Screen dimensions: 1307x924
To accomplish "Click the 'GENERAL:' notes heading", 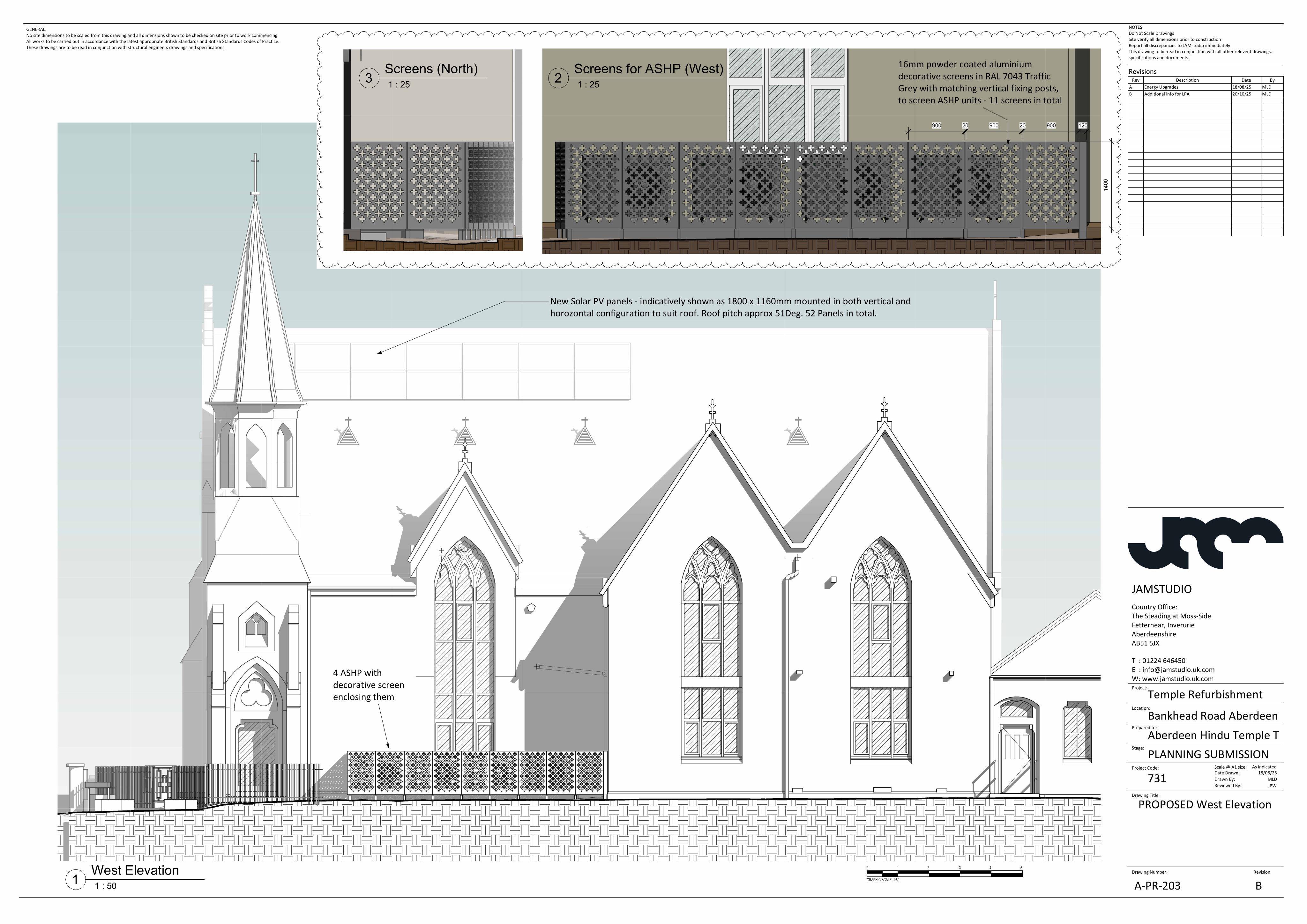I will coord(36,30).
